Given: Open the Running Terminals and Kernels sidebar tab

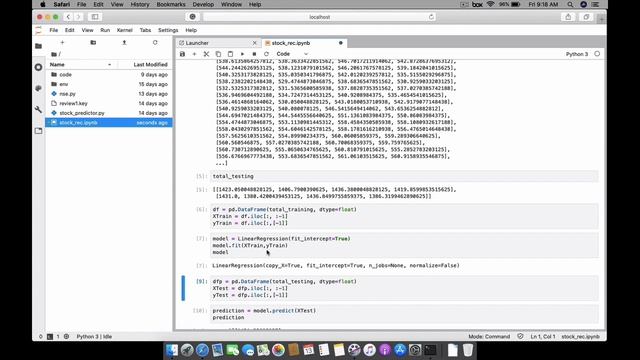Looking at the screenshot, I should point(38,67).
